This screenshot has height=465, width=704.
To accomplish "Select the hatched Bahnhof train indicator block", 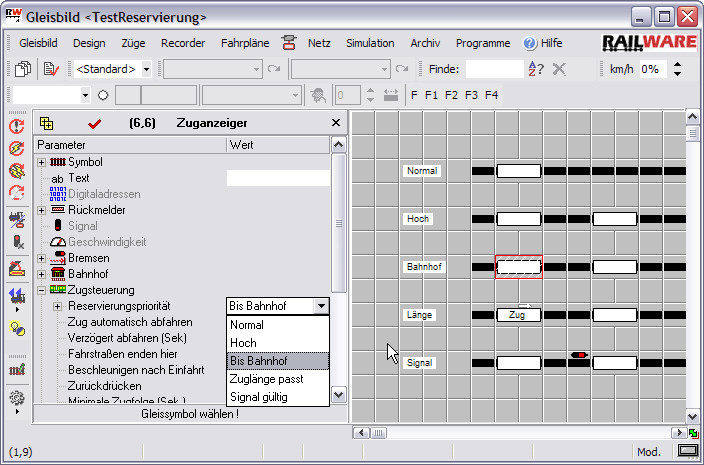I will pos(519,267).
